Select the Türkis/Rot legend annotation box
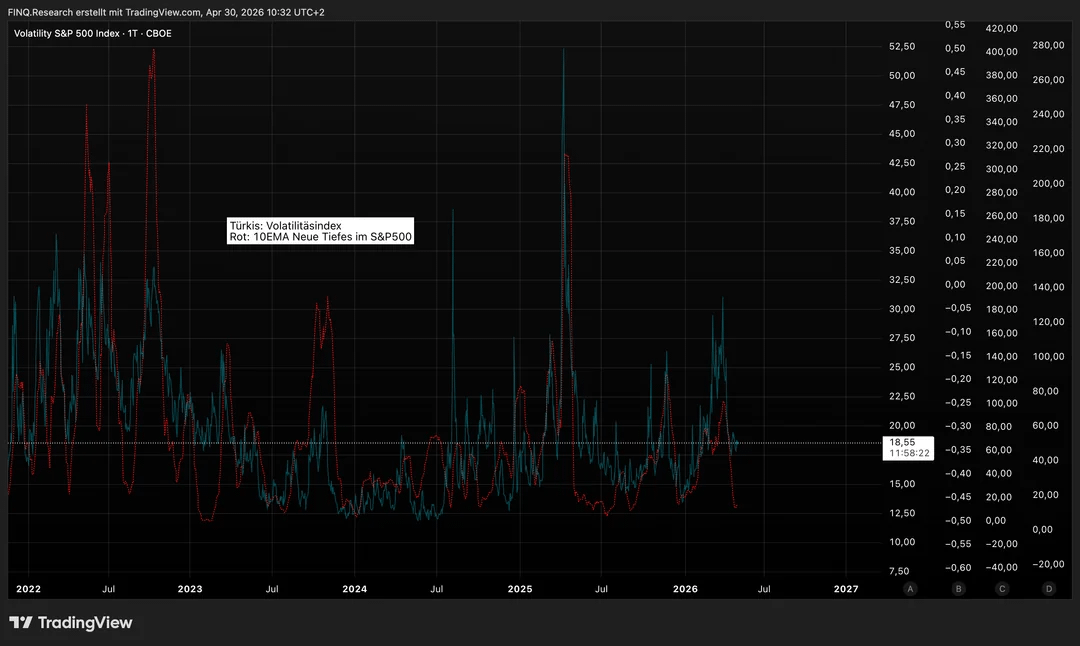This screenshot has width=1080, height=646. pyautogui.click(x=320, y=231)
